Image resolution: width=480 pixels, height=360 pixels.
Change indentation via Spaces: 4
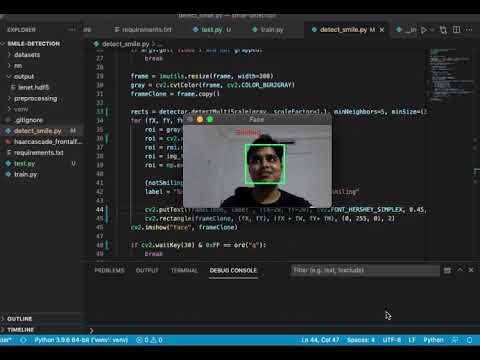361,340
